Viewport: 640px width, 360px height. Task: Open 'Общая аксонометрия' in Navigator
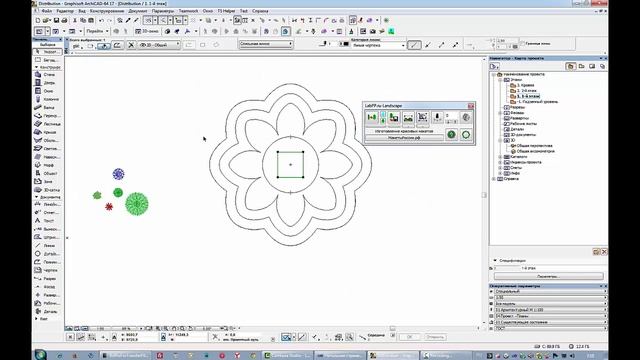(532, 151)
